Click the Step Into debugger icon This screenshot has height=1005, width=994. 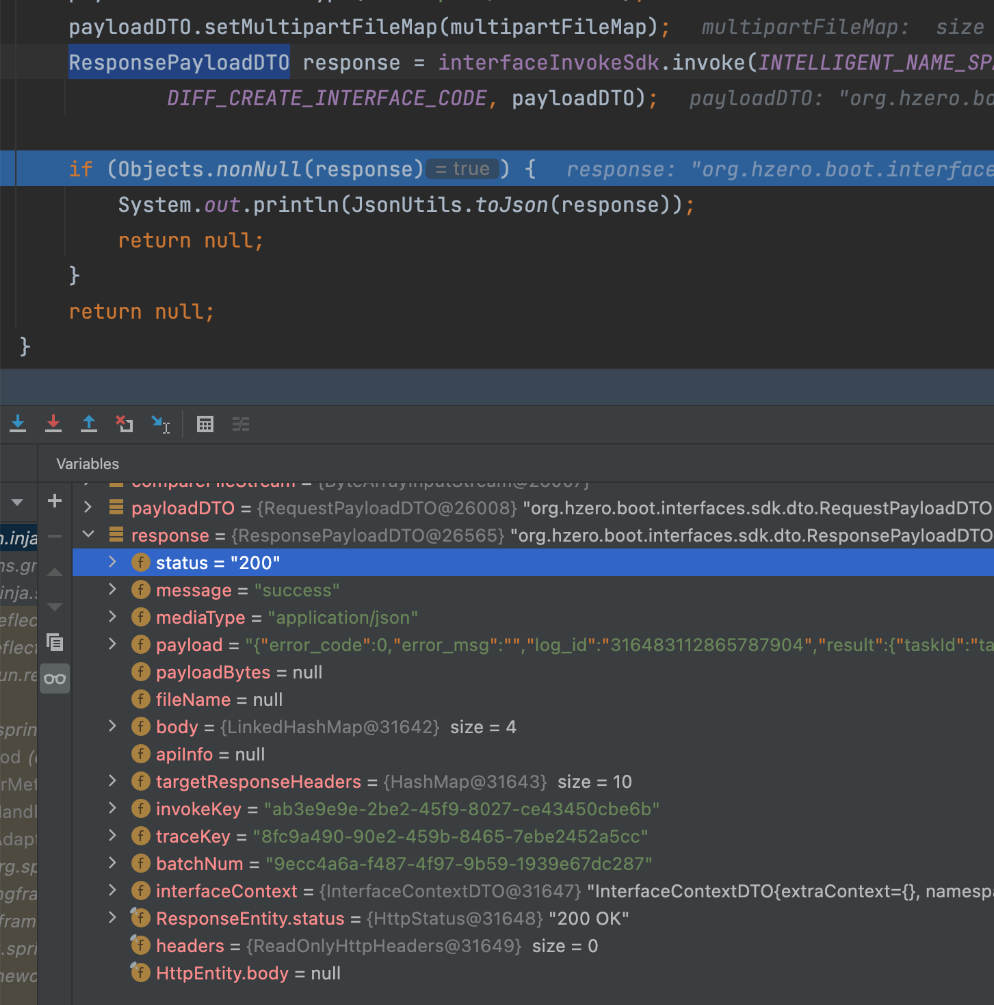click(18, 424)
